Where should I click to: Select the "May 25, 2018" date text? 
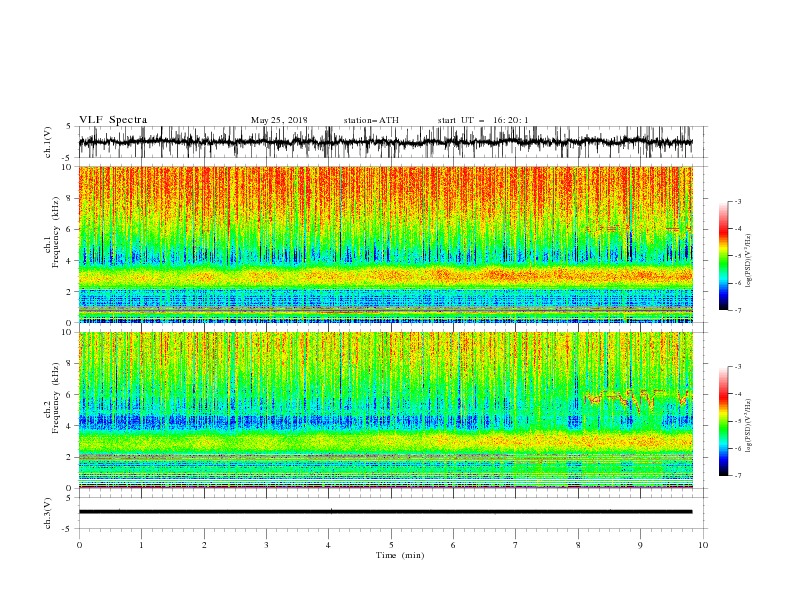click(279, 120)
